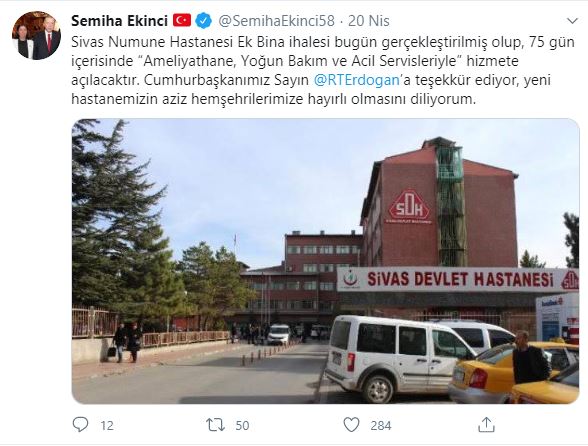
Task: Click the like count 284
Action: click(381, 425)
